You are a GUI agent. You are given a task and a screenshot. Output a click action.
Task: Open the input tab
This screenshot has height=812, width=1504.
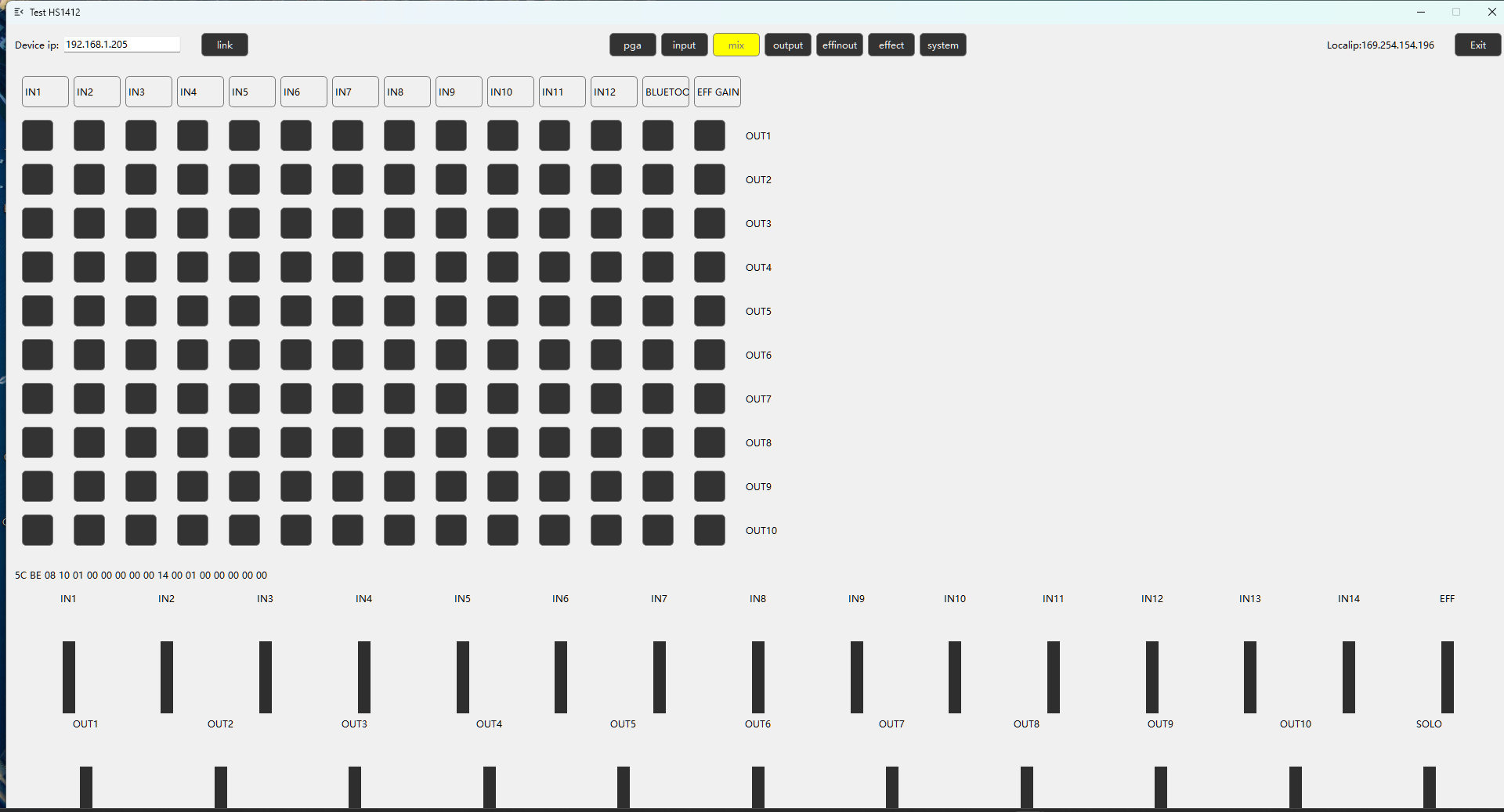tap(684, 45)
